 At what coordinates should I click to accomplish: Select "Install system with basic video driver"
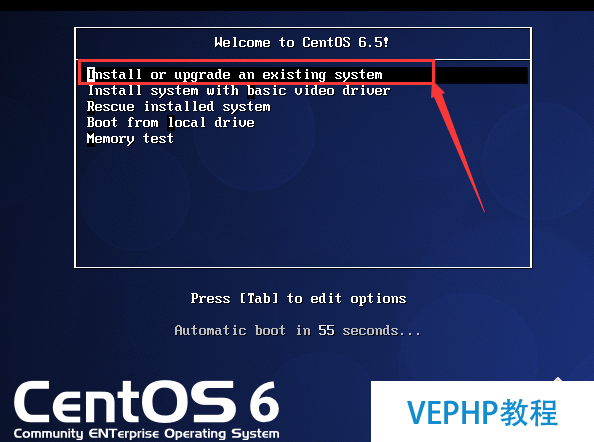pos(239,91)
